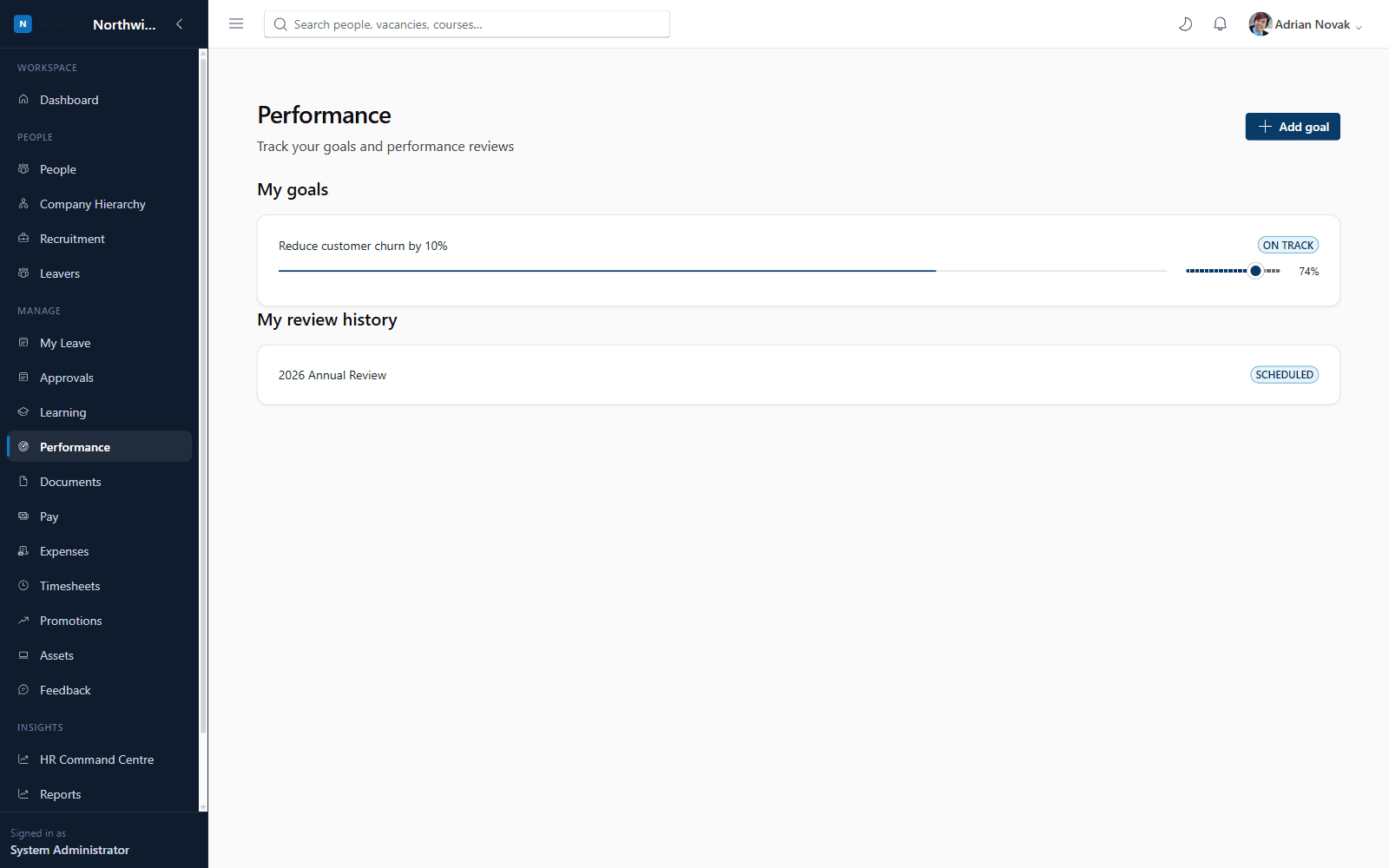Click the Recruitment briefcase icon
This screenshot has height=868, width=1389.
tap(23, 239)
